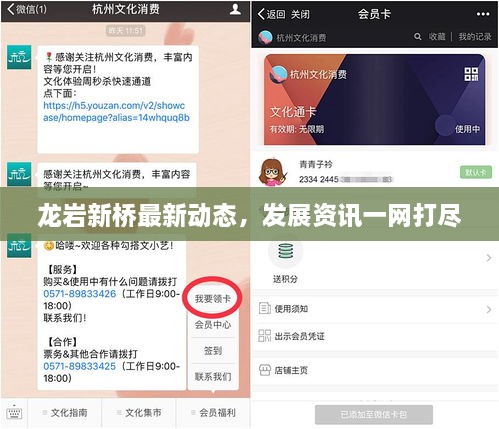The width and height of the screenshot is (499, 429).
Task: Open the 会员福利 bottom menu
Action: pyautogui.click(x=213, y=413)
